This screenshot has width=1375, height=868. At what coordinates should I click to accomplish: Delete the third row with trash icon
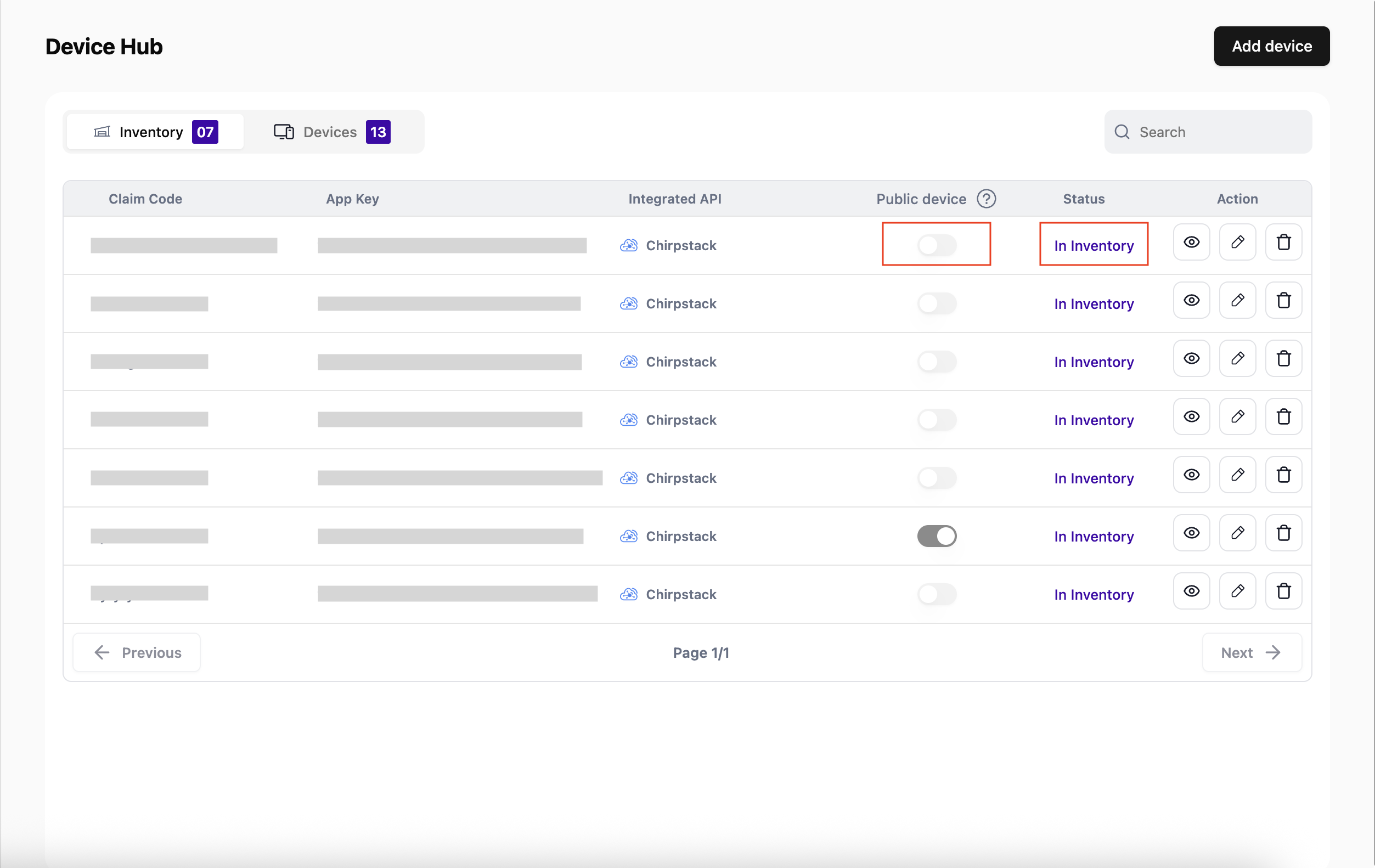coord(1283,359)
